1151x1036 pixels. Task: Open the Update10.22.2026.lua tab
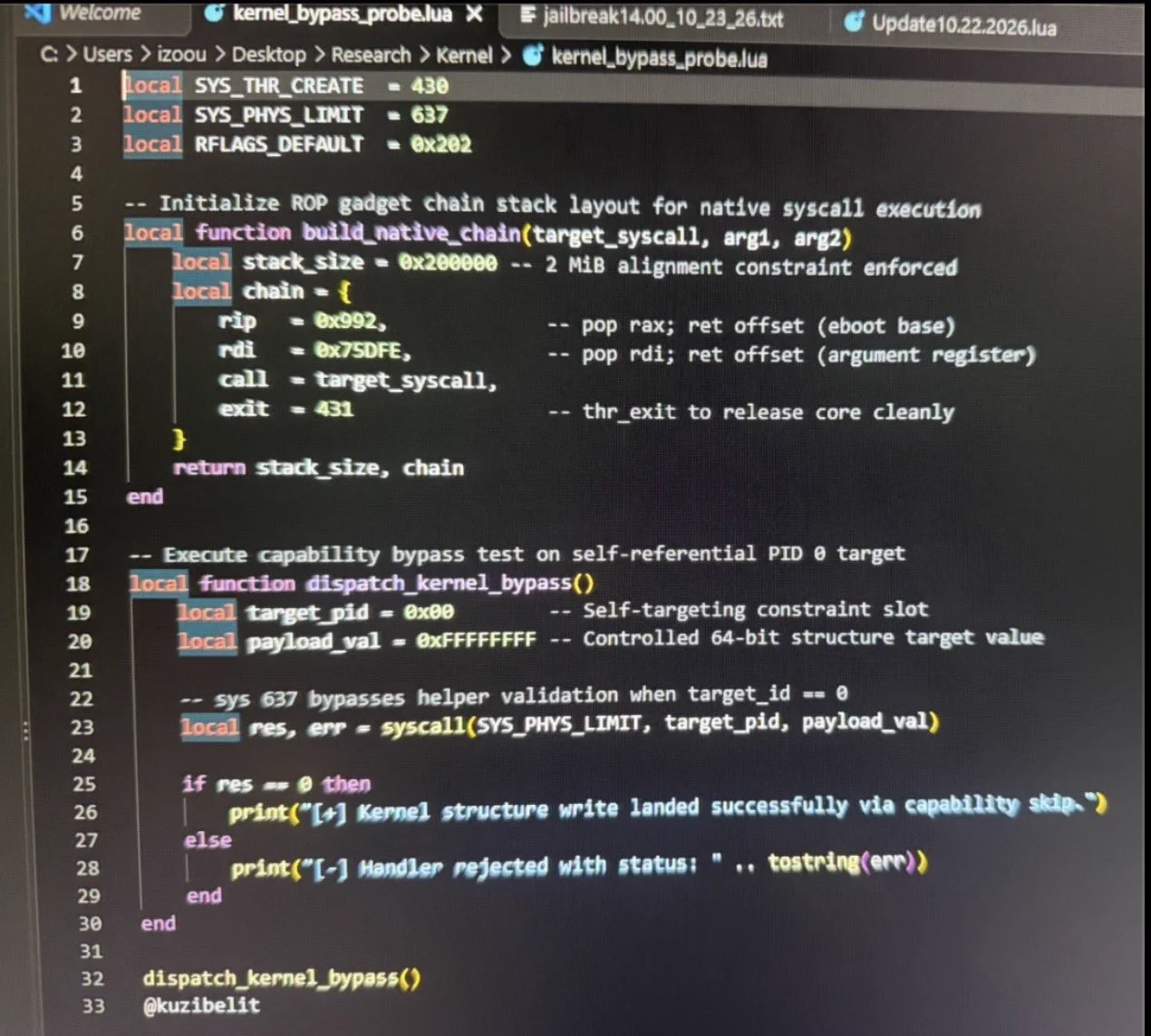tap(964, 24)
